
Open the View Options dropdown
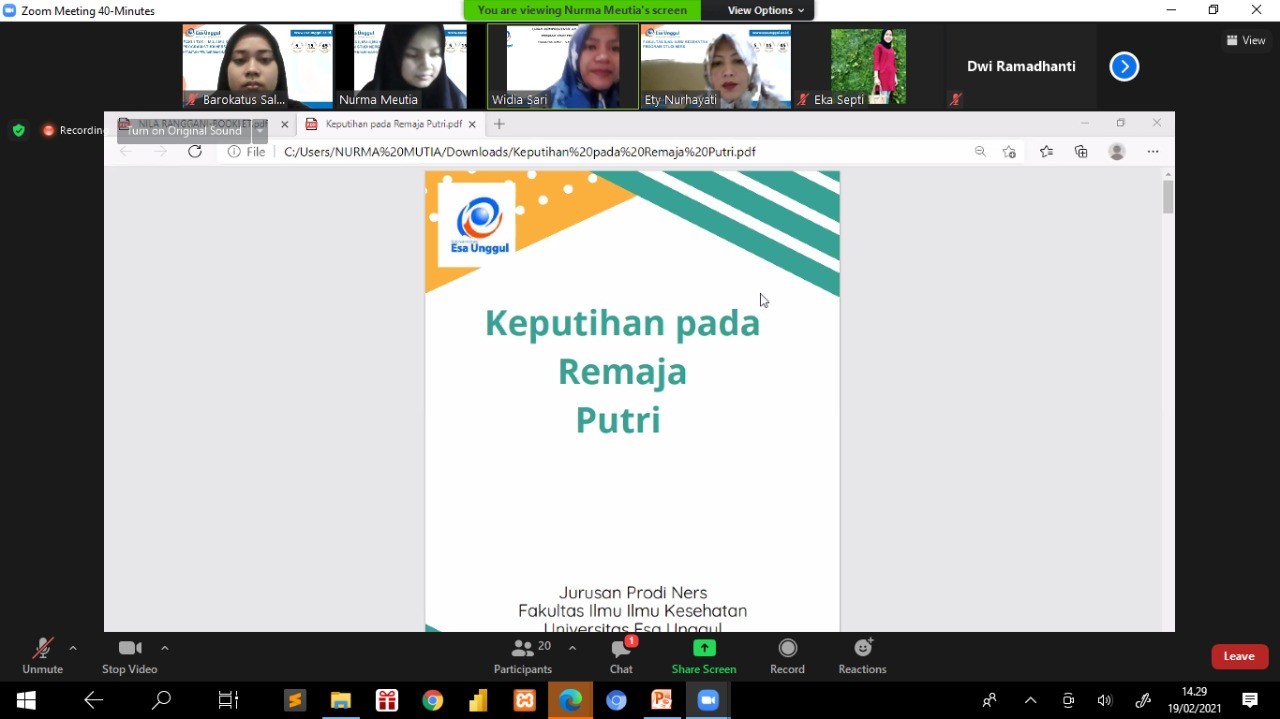(766, 10)
